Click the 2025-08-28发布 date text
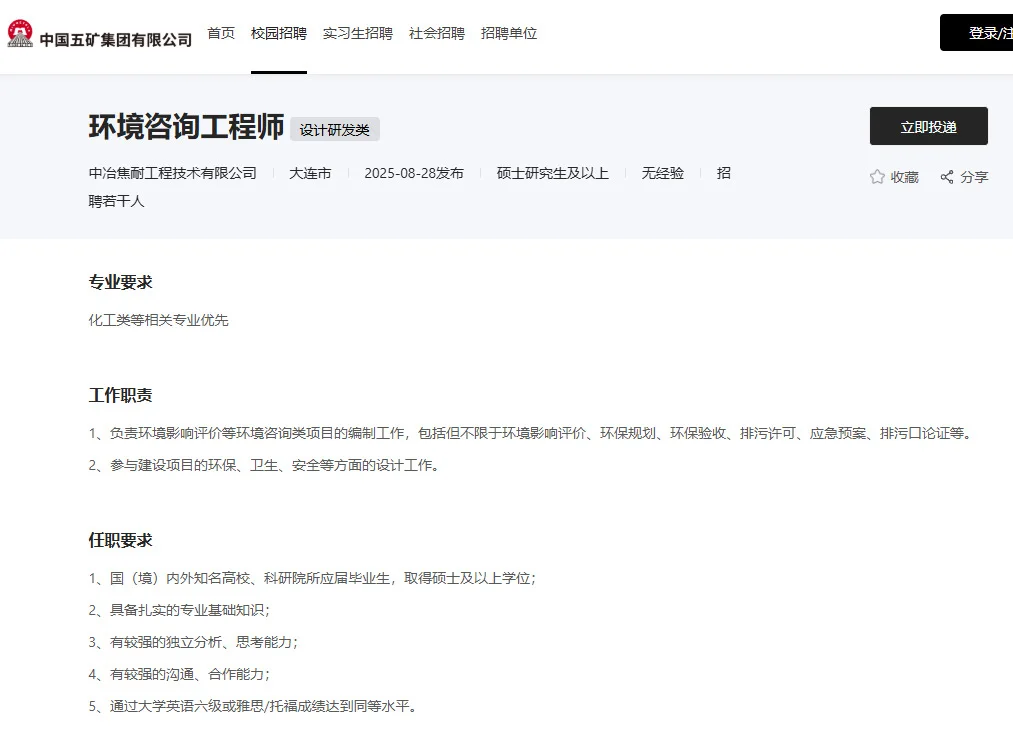 pyautogui.click(x=414, y=173)
